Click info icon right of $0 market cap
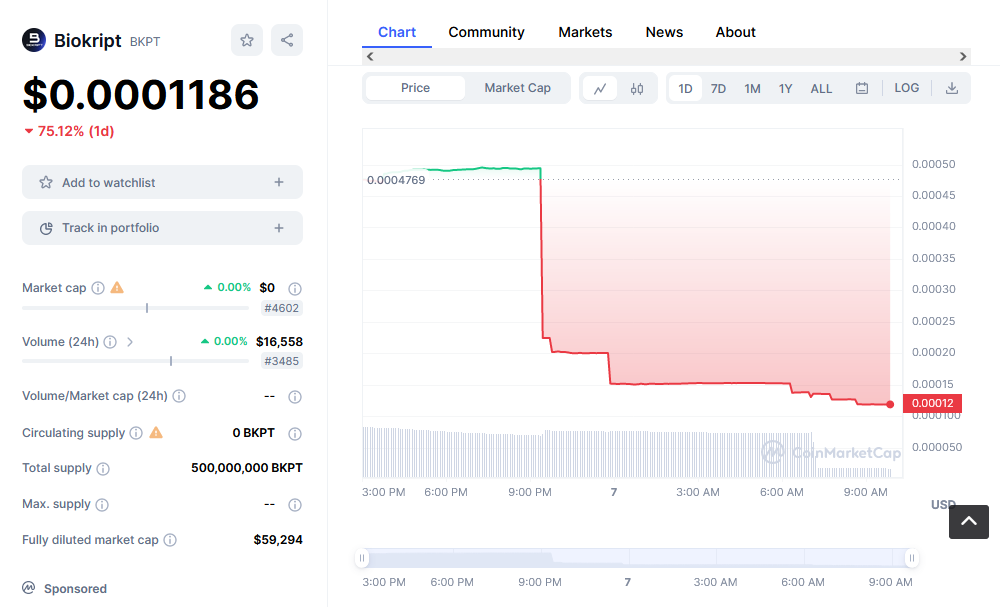The image size is (1000, 607). tap(295, 289)
